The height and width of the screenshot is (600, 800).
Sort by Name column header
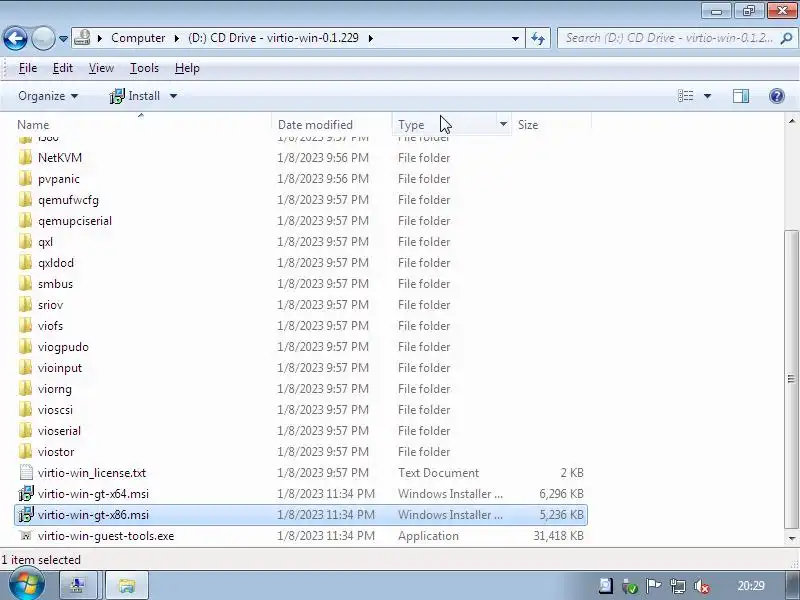pyautogui.click(x=33, y=124)
